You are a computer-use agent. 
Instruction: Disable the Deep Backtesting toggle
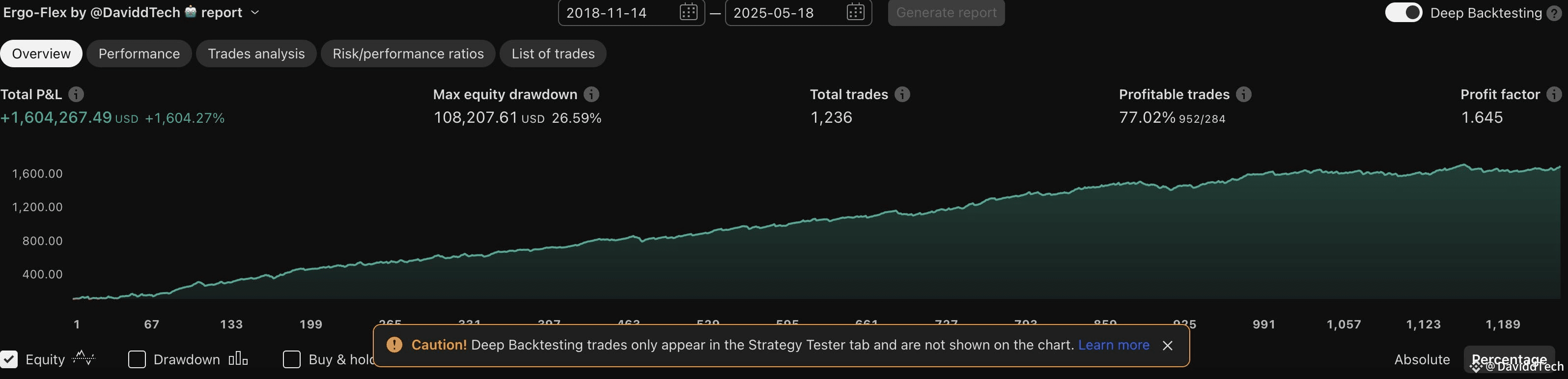coord(1403,12)
